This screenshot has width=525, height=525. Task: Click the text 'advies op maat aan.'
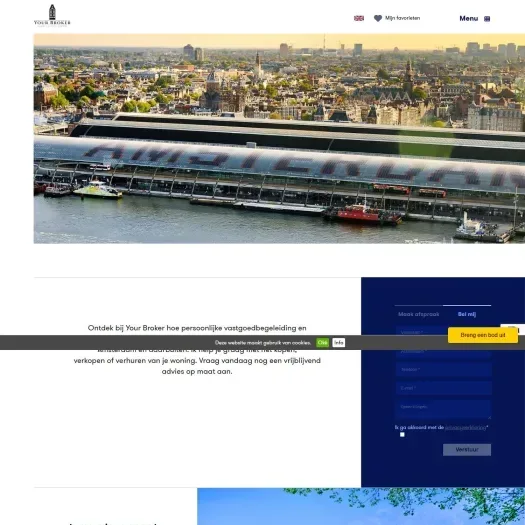point(197,371)
